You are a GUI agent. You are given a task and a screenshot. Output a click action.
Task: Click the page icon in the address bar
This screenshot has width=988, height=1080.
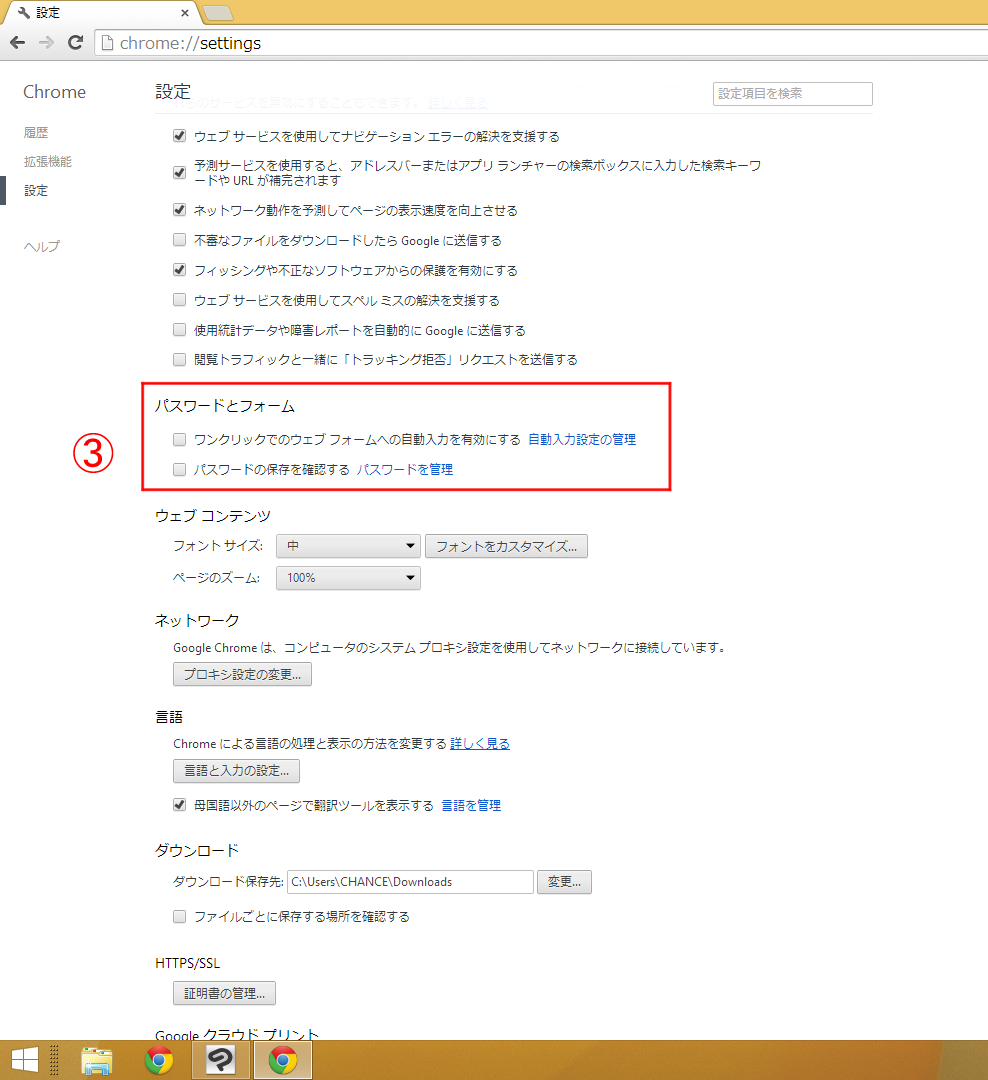pyautogui.click(x=107, y=43)
